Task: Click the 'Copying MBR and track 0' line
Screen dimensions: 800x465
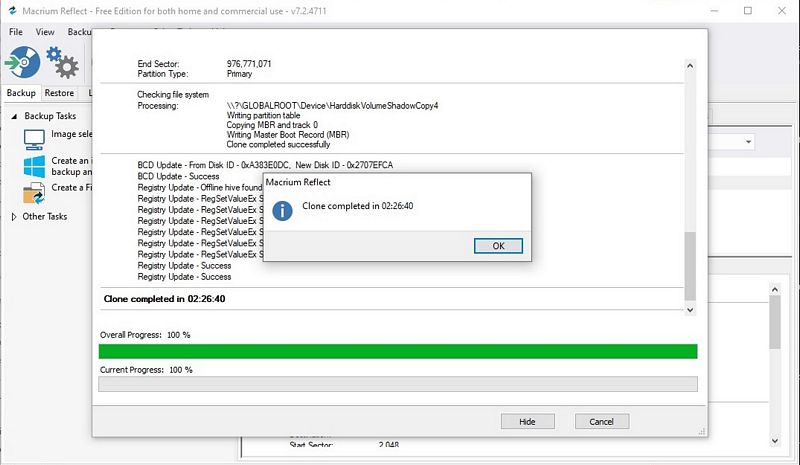Action: coord(272,125)
